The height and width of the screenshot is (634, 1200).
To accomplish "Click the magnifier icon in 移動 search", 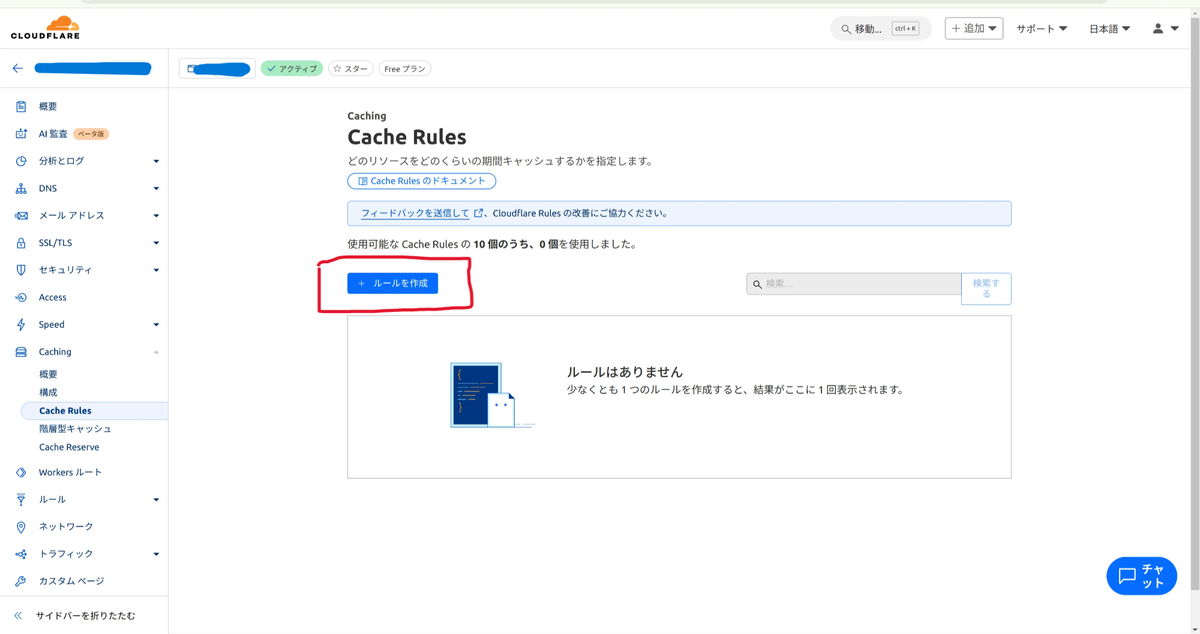I will 846,29.
